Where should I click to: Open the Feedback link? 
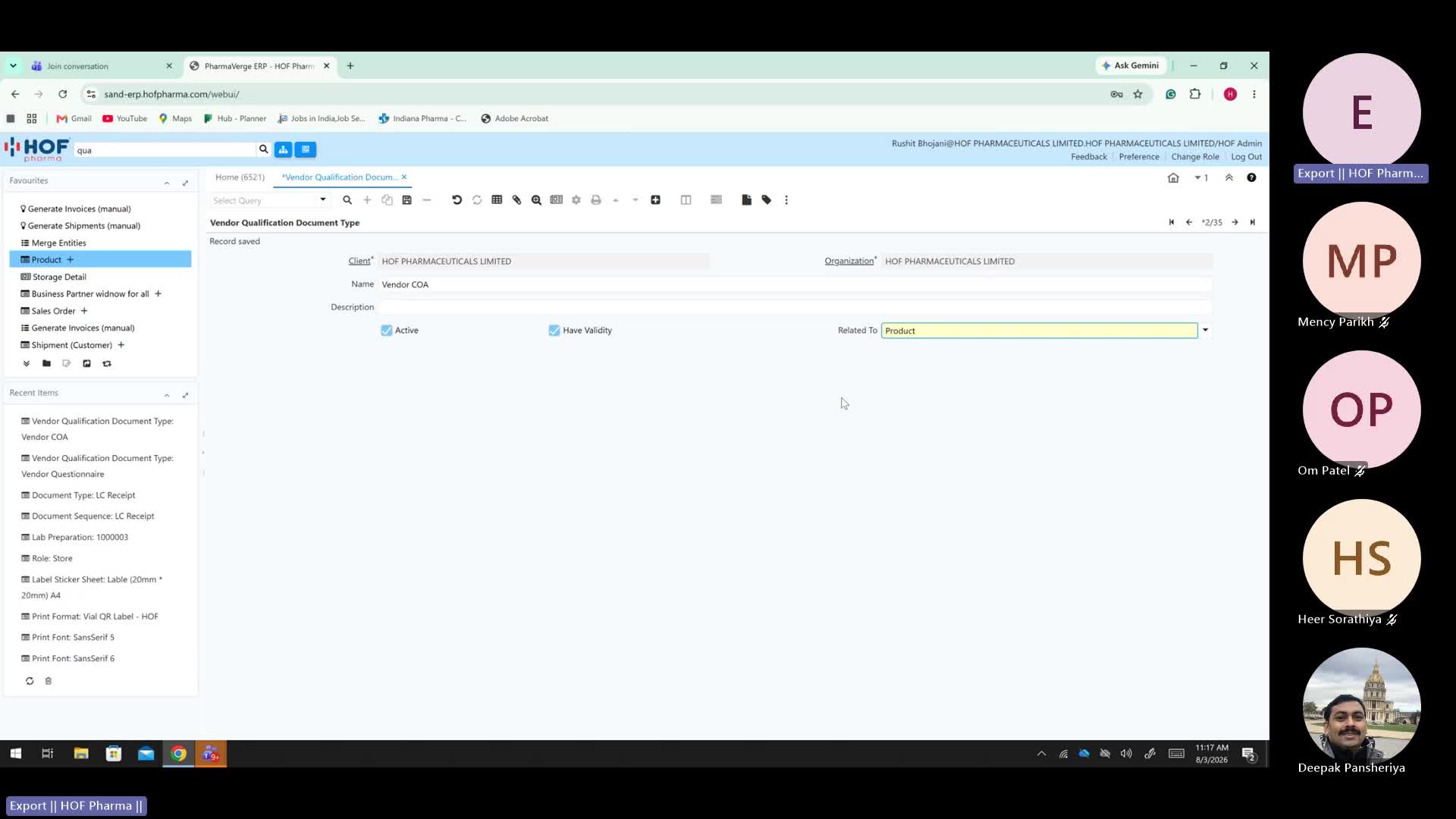point(1089,157)
